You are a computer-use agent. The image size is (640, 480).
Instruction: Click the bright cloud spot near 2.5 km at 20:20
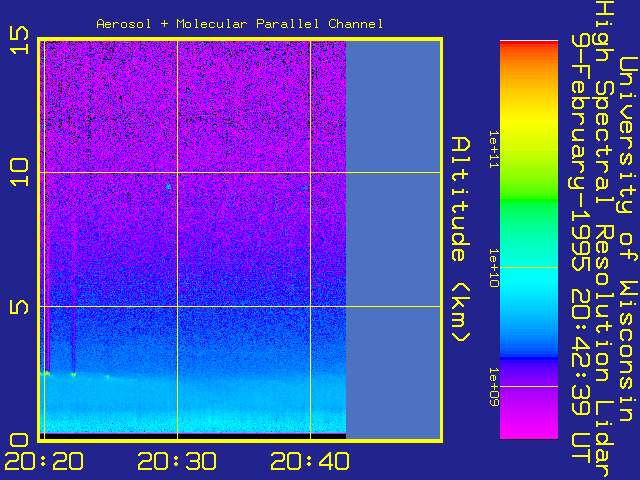pyautogui.click(x=47, y=373)
